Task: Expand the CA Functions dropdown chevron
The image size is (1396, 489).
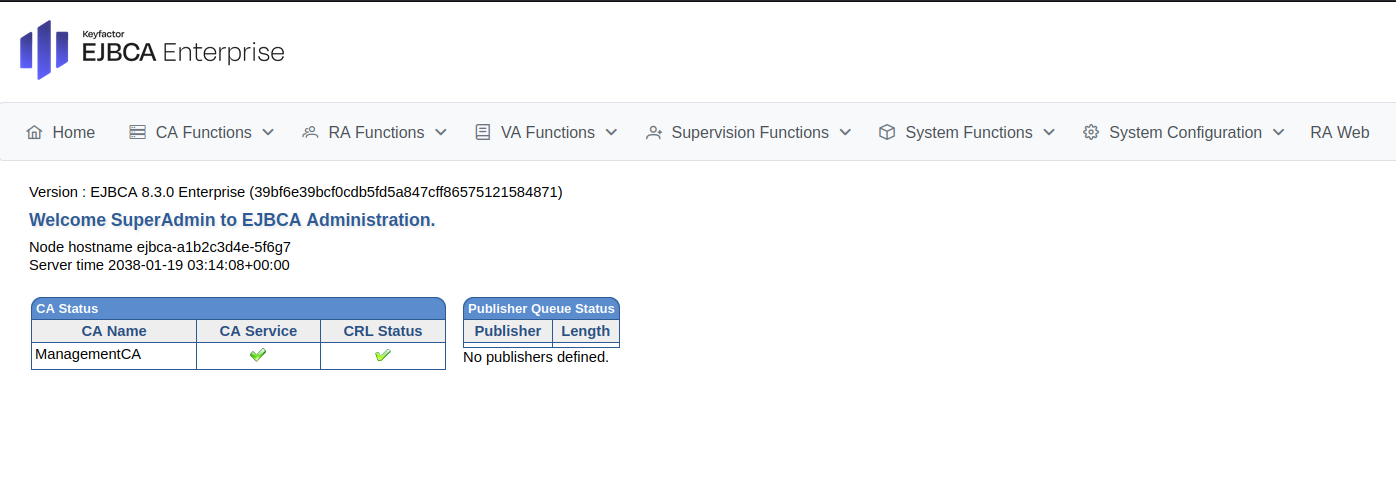Action: (268, 132)
